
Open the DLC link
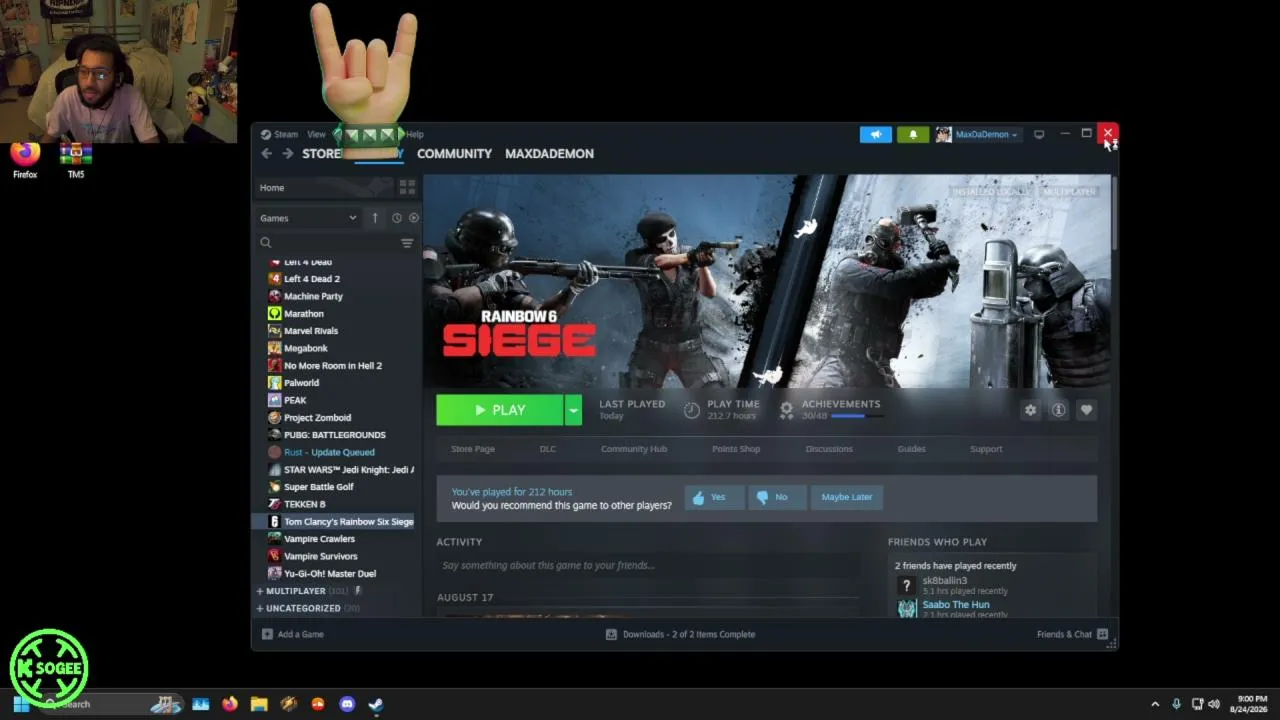click(x=548, y=449)
